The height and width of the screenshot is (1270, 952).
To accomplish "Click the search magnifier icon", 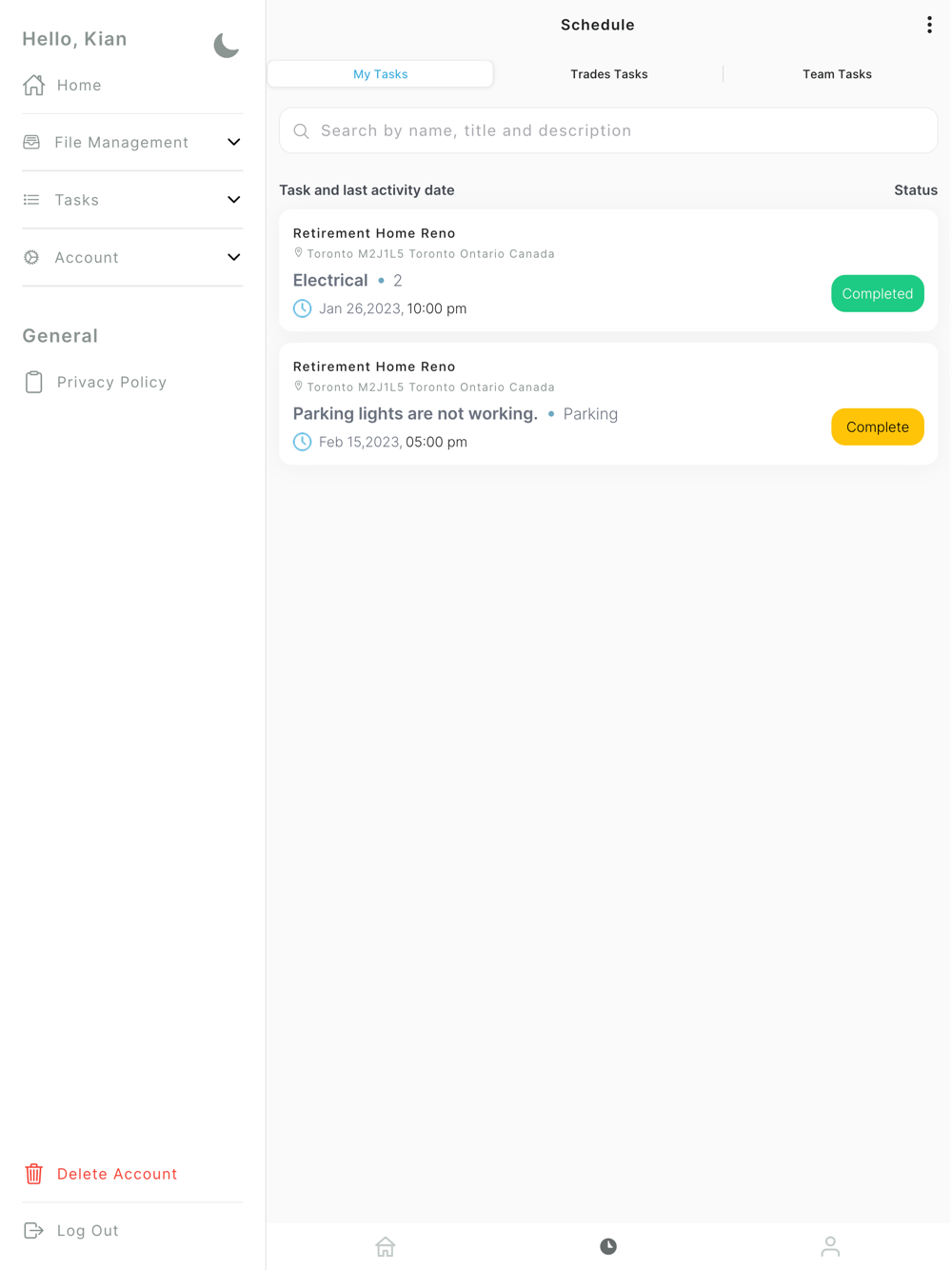I will 302,130.
